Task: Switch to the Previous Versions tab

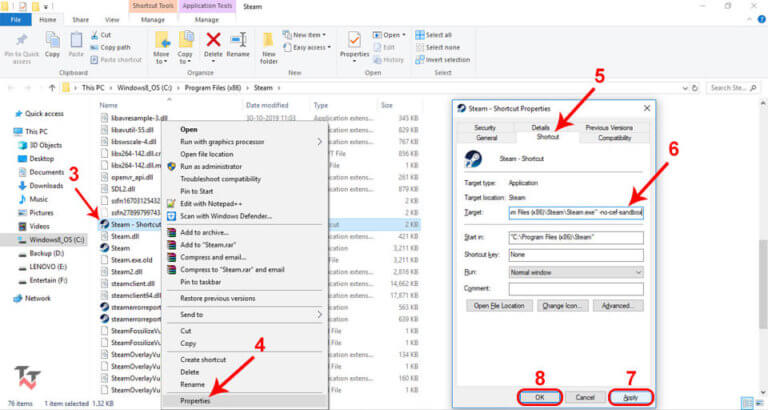Action: (x=609, y=127)
